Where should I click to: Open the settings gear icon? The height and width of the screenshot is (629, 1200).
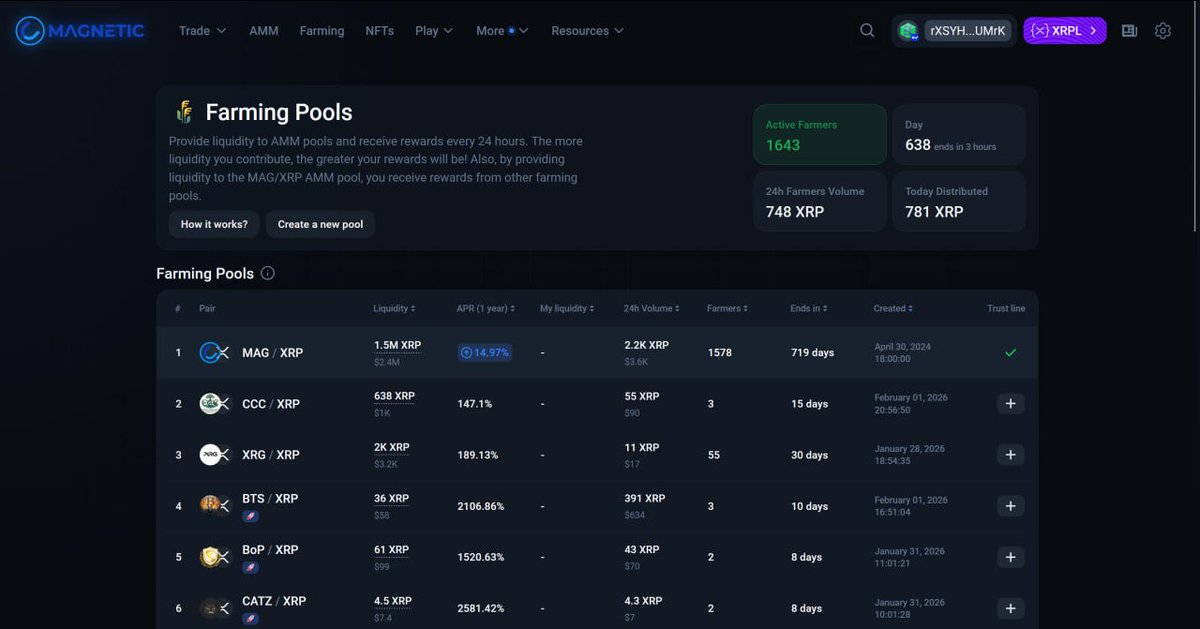click(x=1162, y=31)
